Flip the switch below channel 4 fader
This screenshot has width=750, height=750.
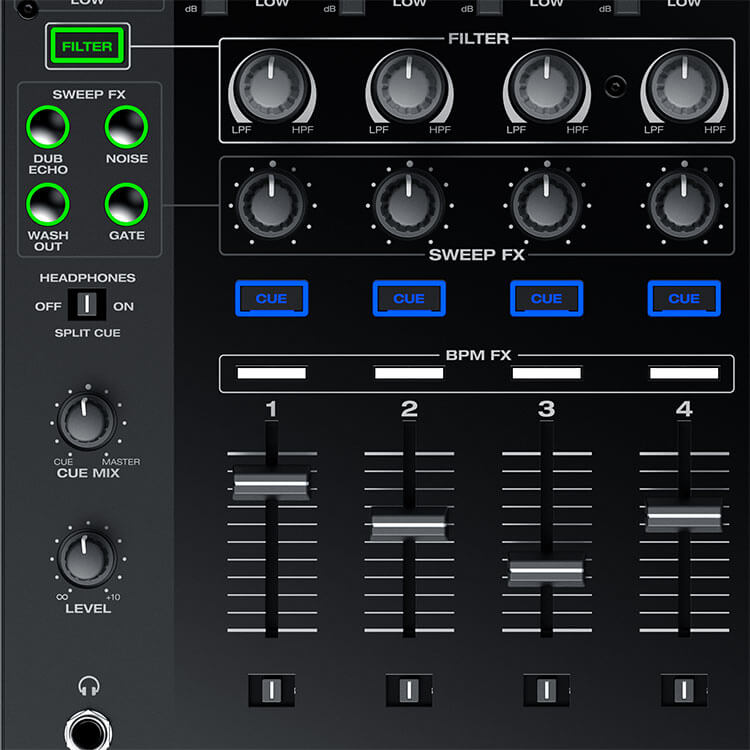pos(684,689)
